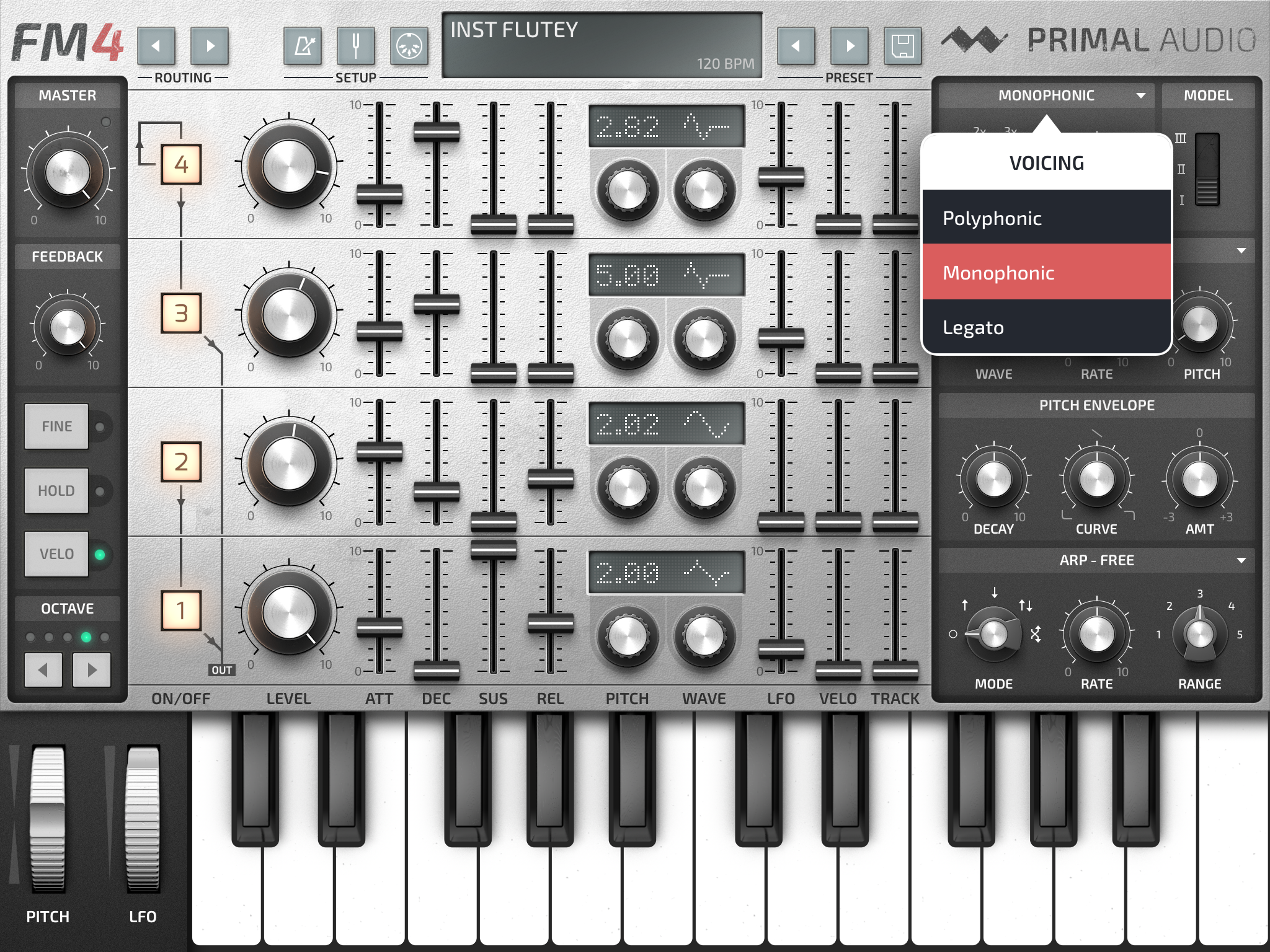
Task: Select Polyphonic voicing option
Action: [x=1047, y=218]
